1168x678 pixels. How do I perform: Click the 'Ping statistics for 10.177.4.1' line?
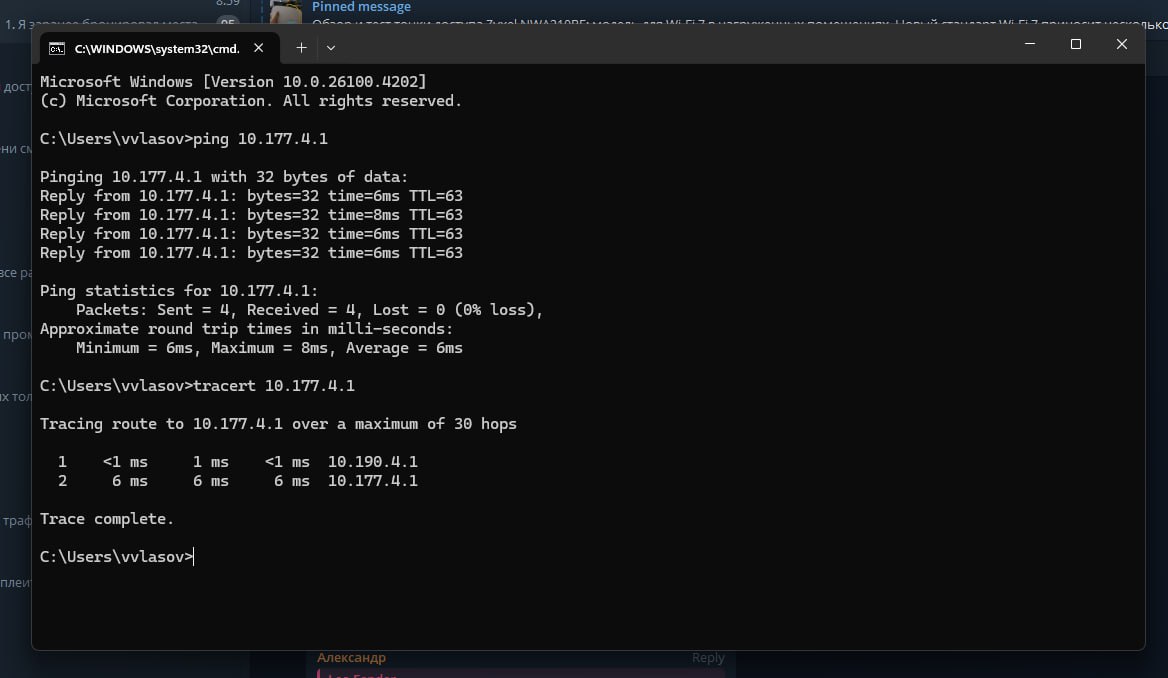[x=179, y=291]
